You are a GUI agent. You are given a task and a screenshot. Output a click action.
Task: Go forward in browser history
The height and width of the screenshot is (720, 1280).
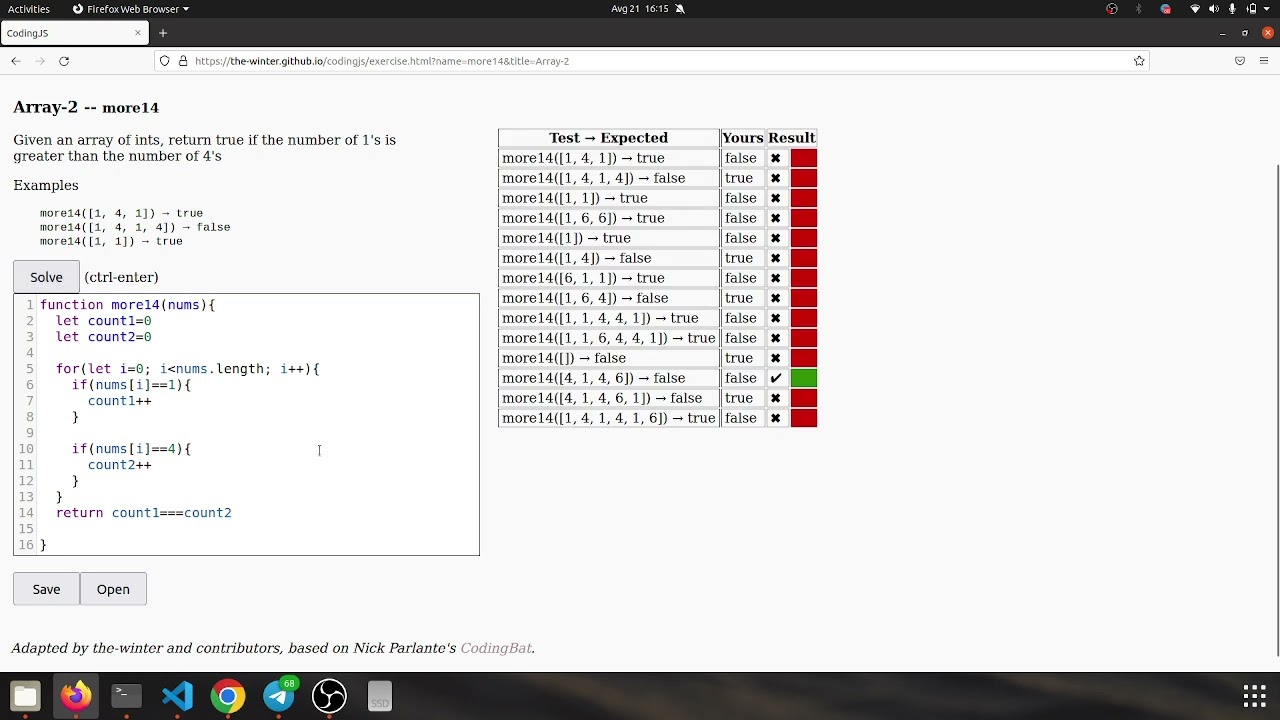(x=40, y=61)
